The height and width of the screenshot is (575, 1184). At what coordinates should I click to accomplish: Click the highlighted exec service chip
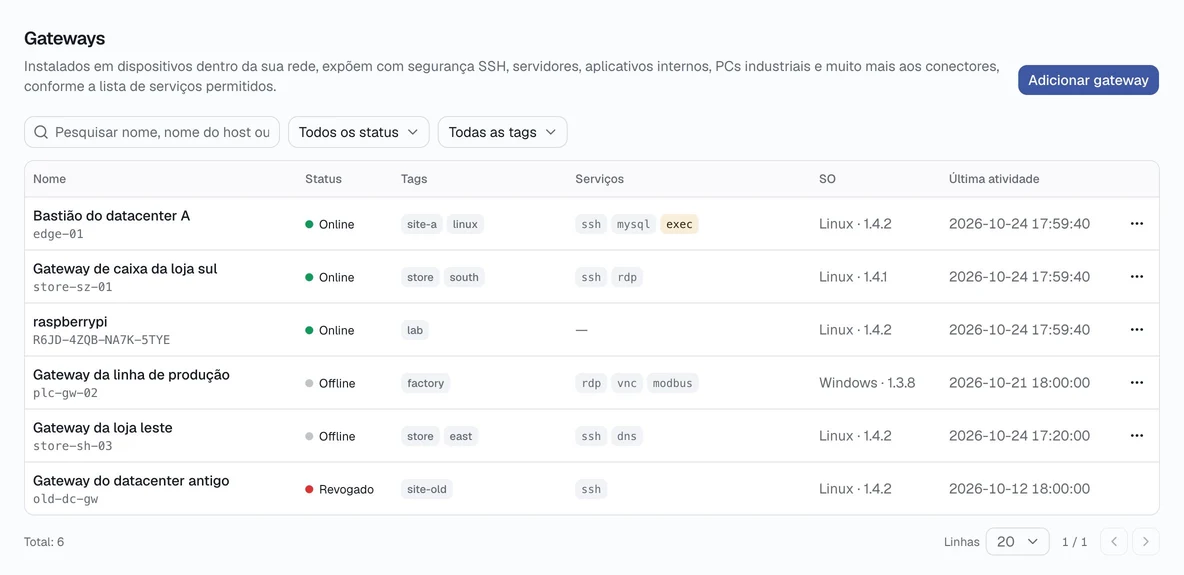pyautogui.click(x=680, y=224)
